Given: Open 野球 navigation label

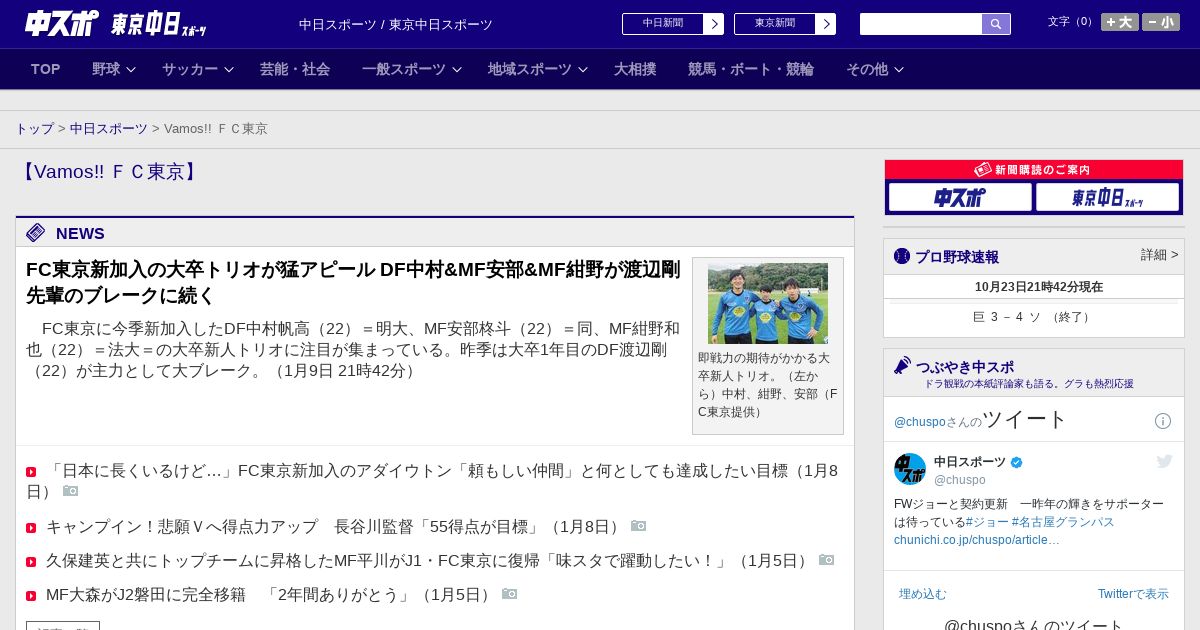Looking at the screenshot, I should click(x=106, y=69).
